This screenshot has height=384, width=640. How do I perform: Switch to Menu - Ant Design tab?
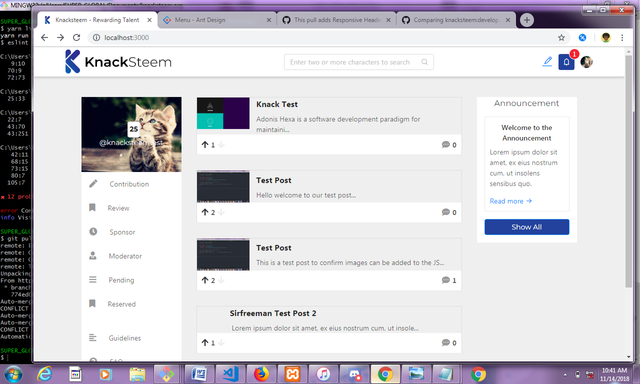[x=217, y=20]
